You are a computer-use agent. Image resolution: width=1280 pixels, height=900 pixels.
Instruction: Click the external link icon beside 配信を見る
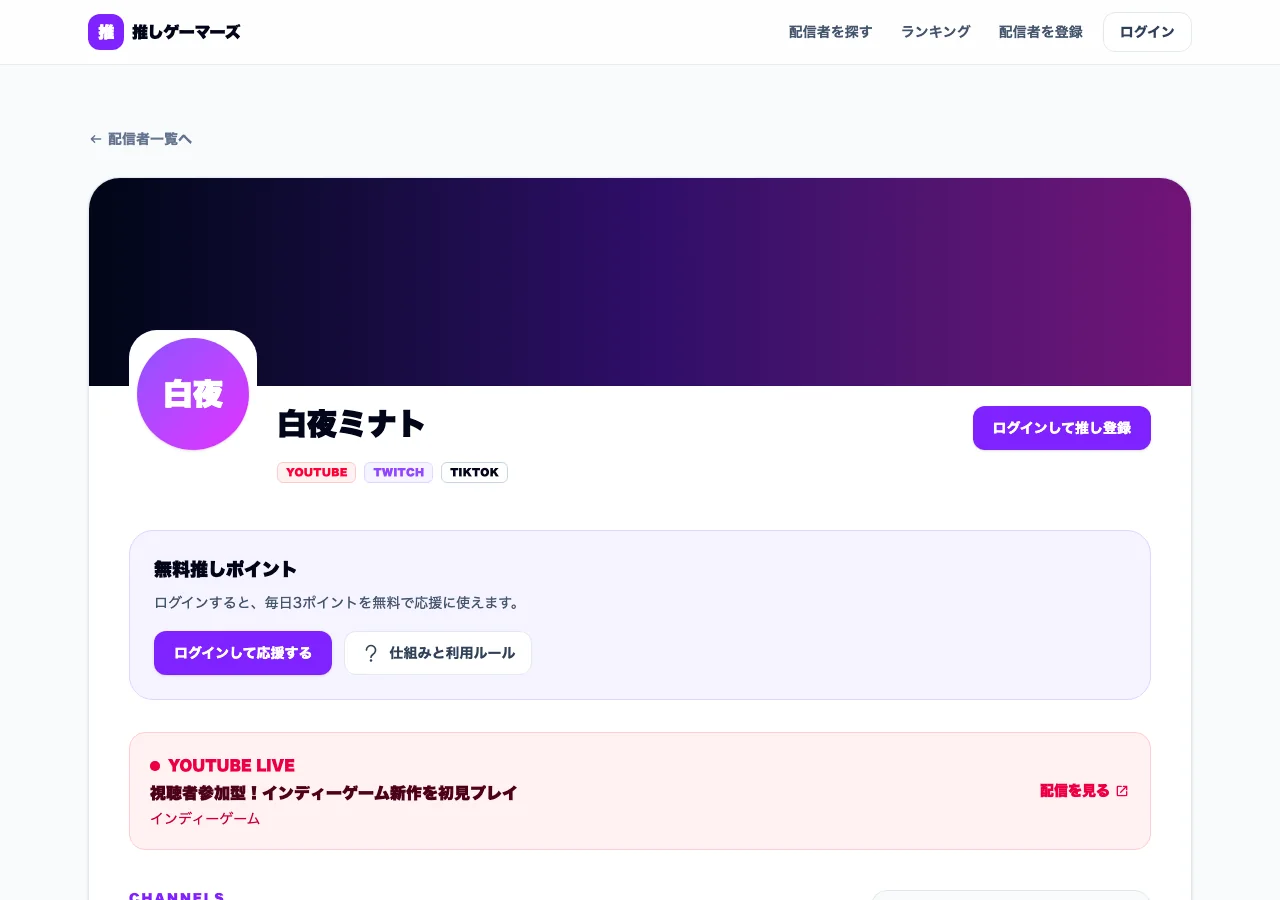click(1122, 791)
